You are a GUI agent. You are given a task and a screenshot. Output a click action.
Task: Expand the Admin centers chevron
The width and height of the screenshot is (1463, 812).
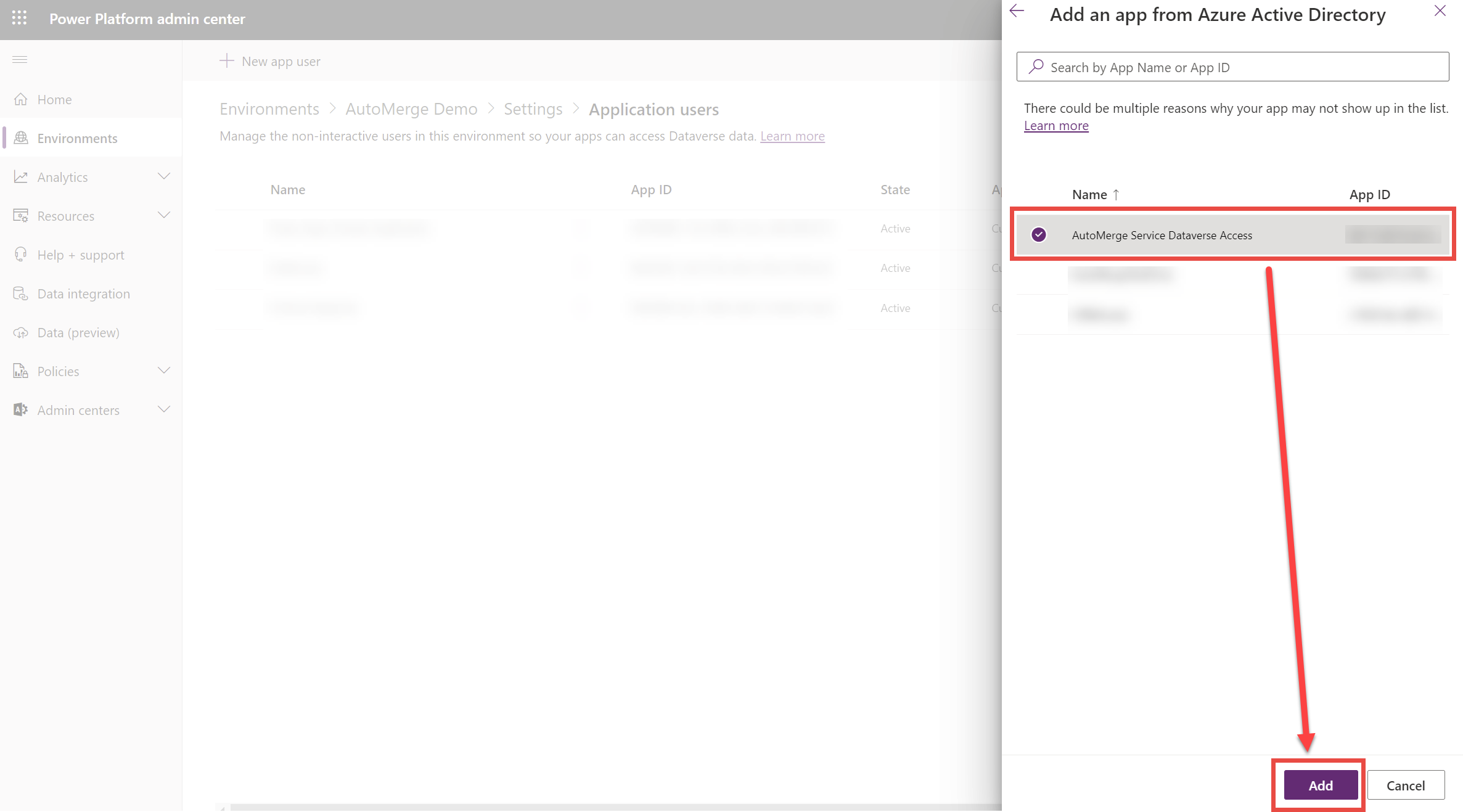point(164,409)
